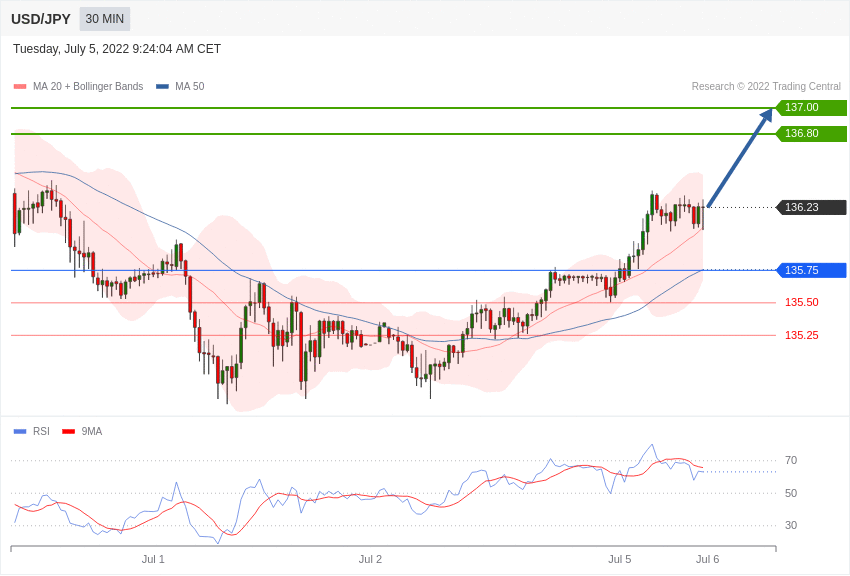
Task: Click the 135.25 support level label
Action: click(801, 335)
